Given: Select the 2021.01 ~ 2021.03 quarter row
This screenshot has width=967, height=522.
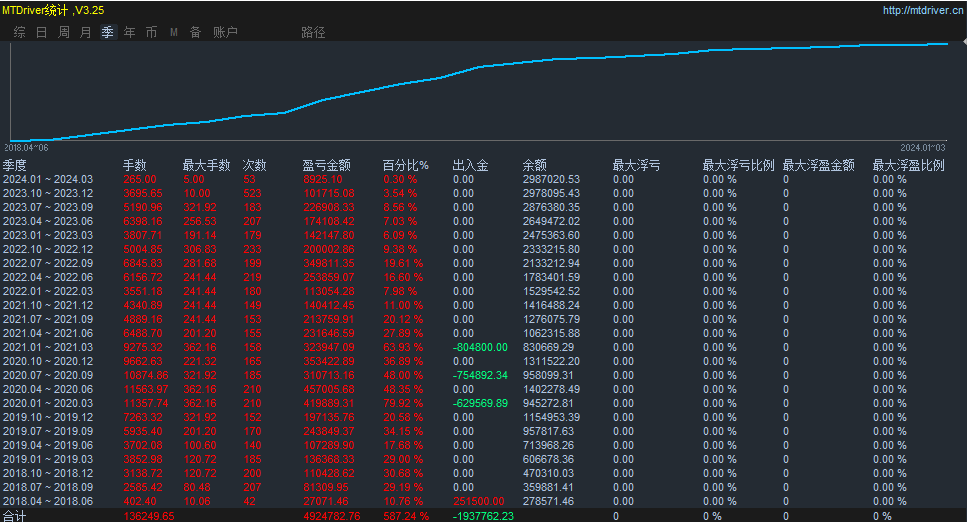Looking at the screenshot, I should [484, 347].
